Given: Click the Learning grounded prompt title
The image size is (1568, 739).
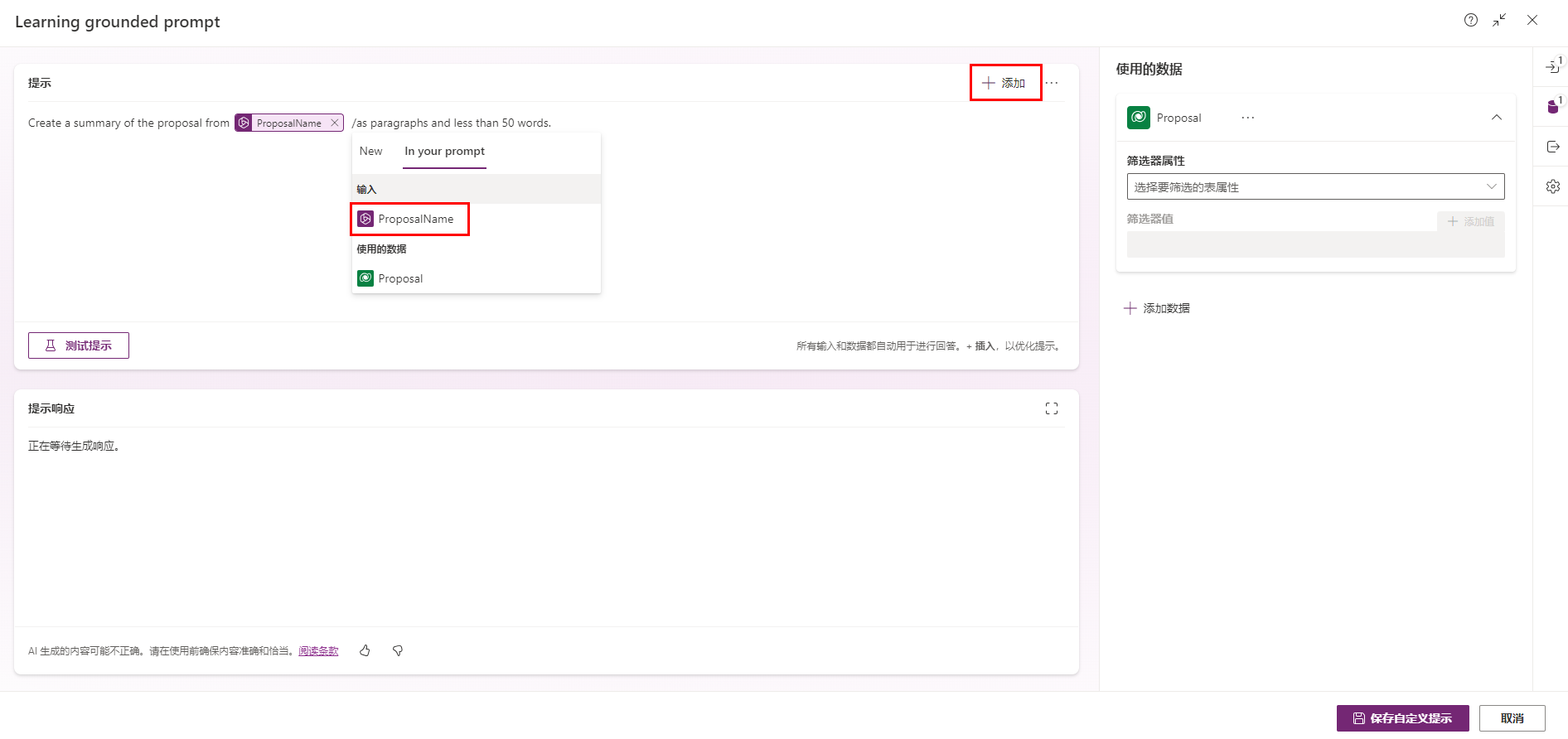Looking at the screenshot, I should [118, 22].
